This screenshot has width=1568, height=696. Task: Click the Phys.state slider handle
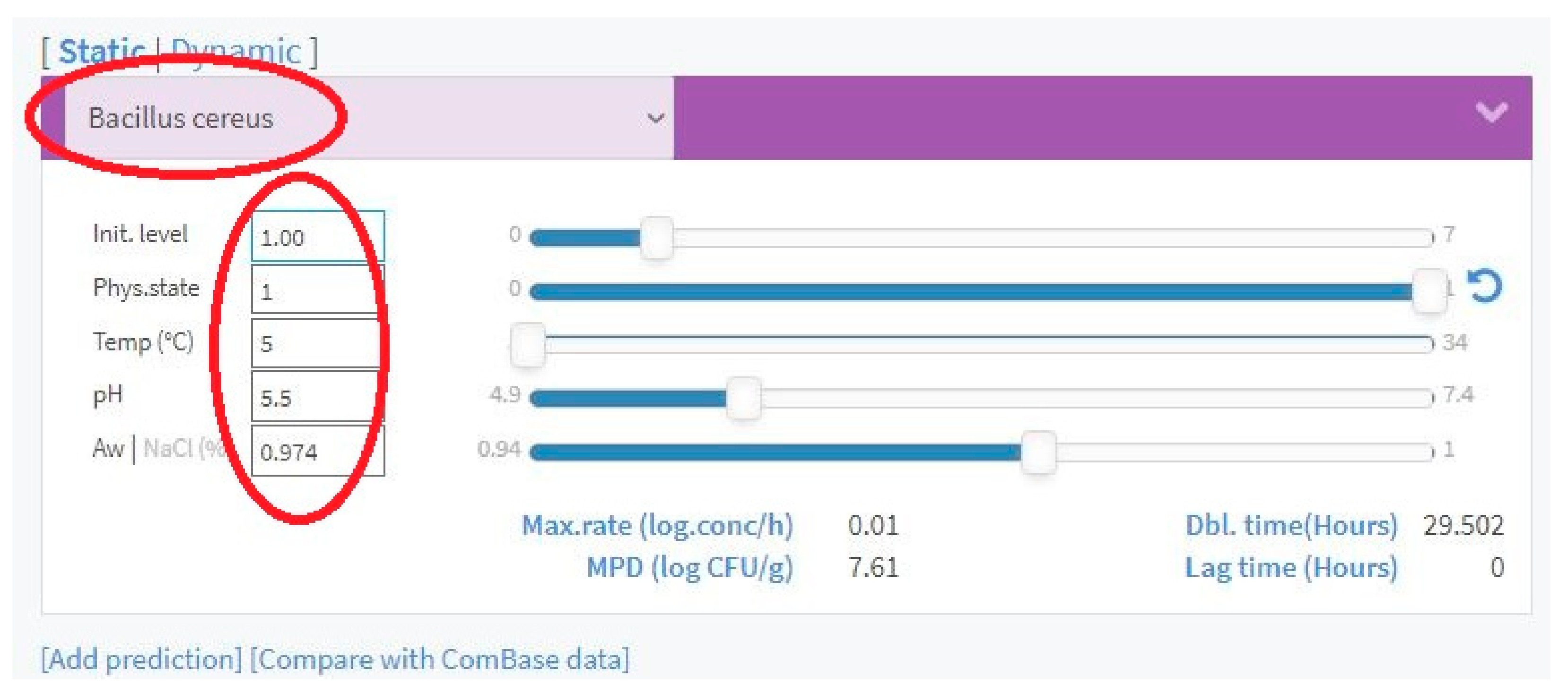pos(1429,291)
